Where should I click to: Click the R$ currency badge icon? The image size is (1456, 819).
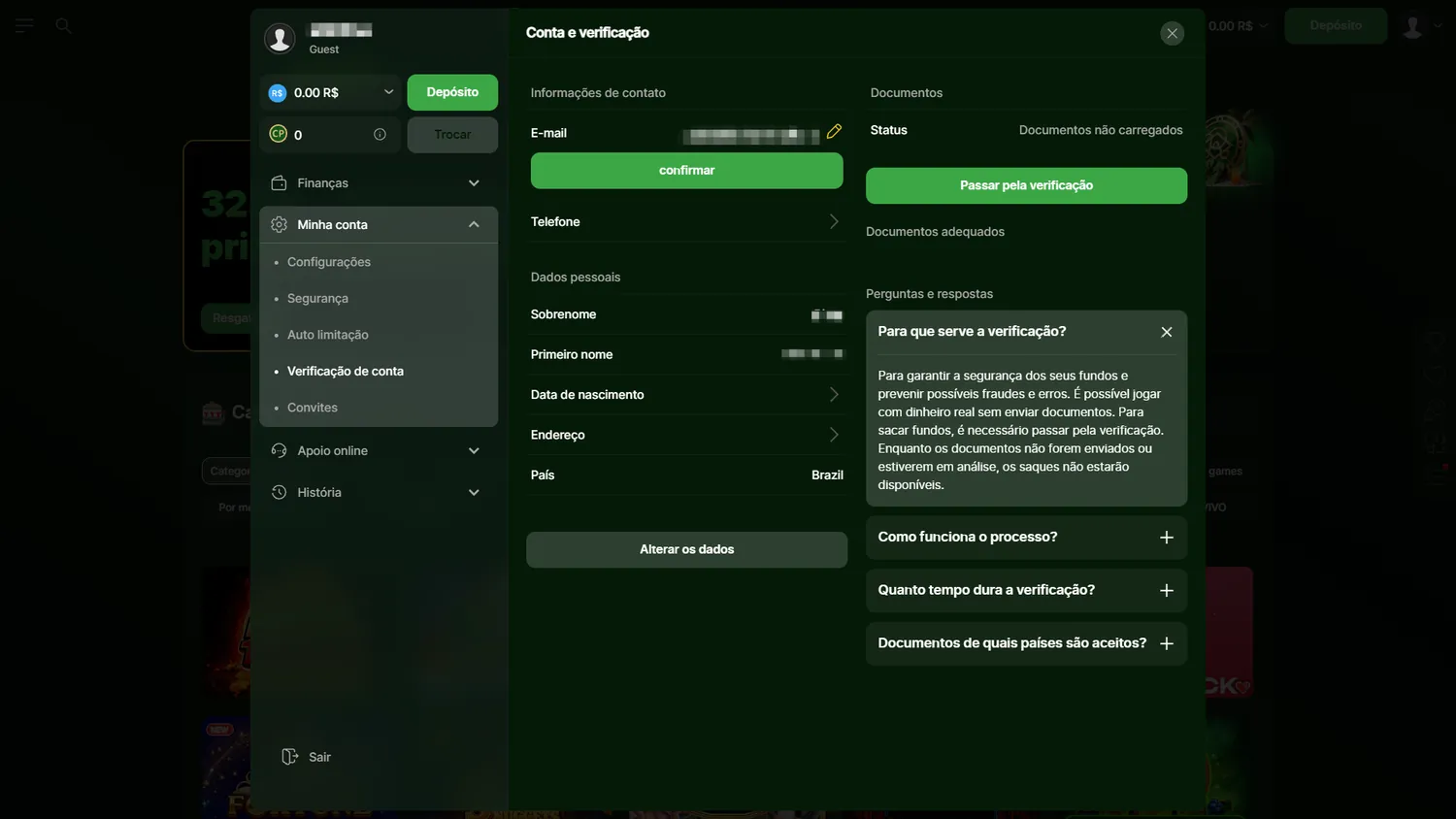coord(278,93)
